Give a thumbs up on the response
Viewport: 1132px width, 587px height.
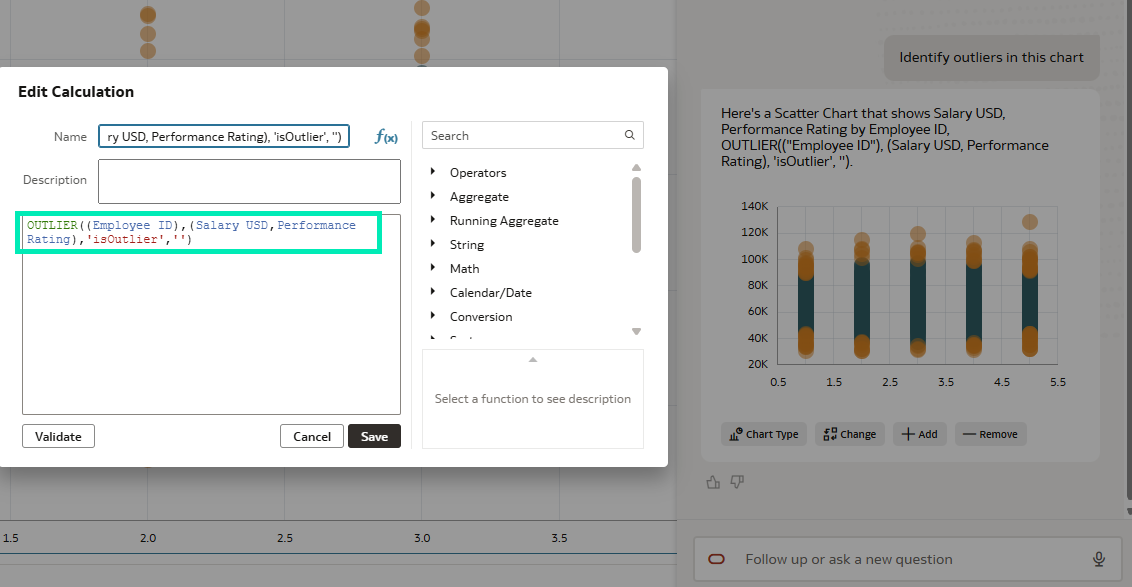click(712, 482)
